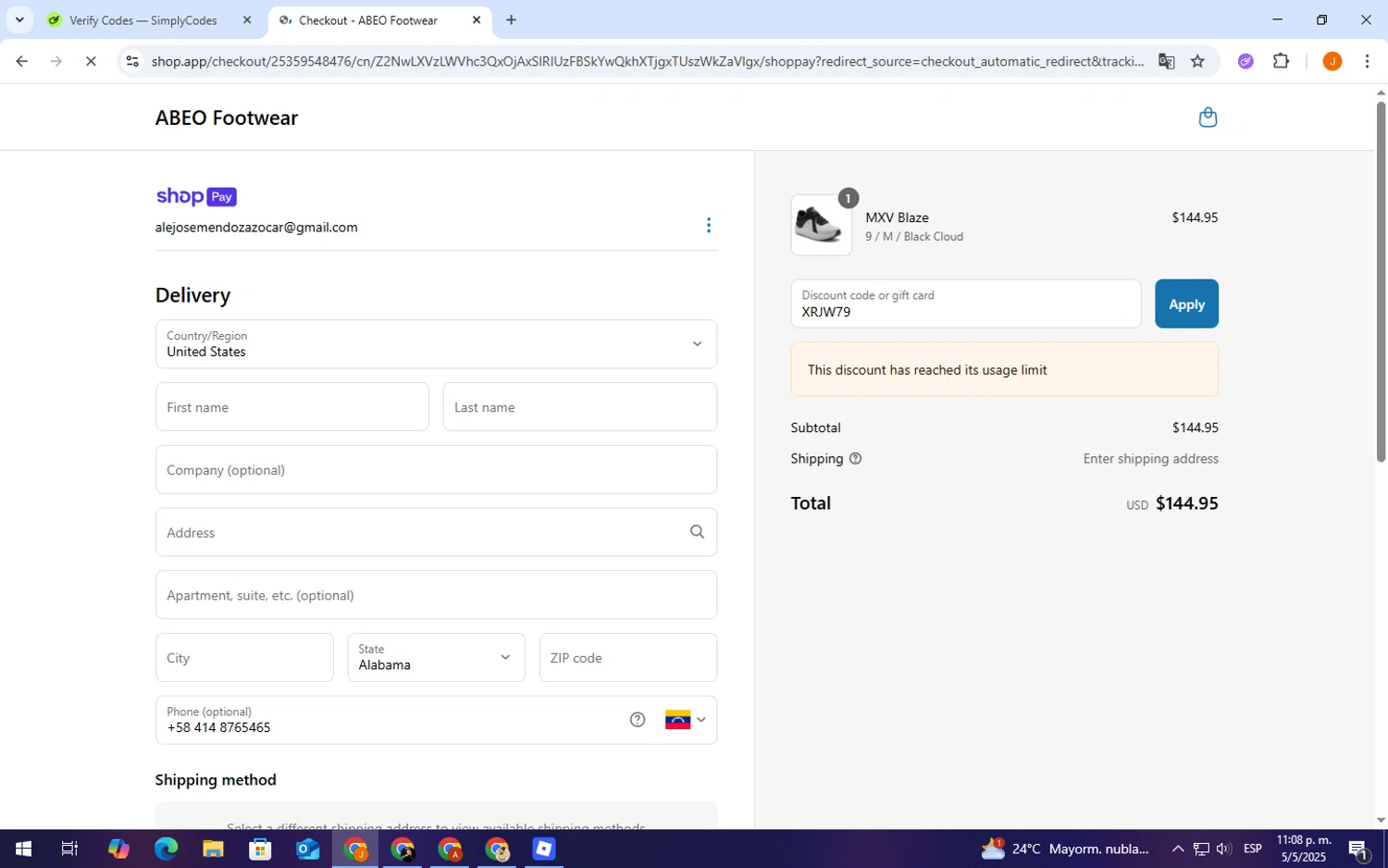Open a new browser tab
This screenshot has width=1388, height=868.
point(511,20)
